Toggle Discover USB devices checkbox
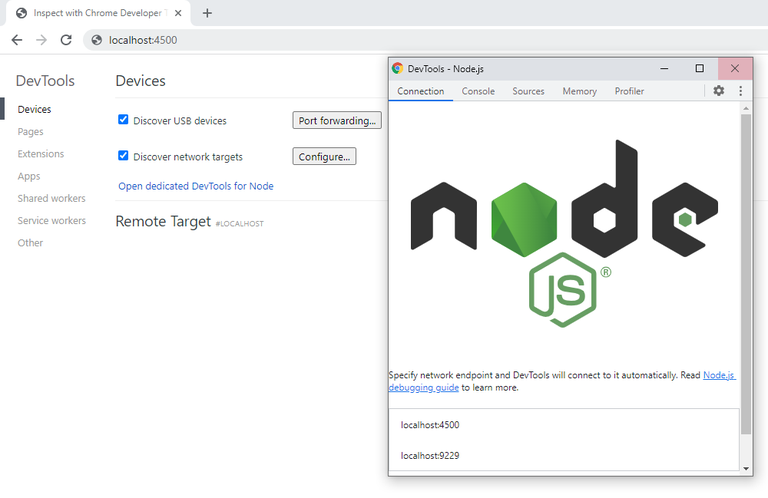 coord(123,119)
